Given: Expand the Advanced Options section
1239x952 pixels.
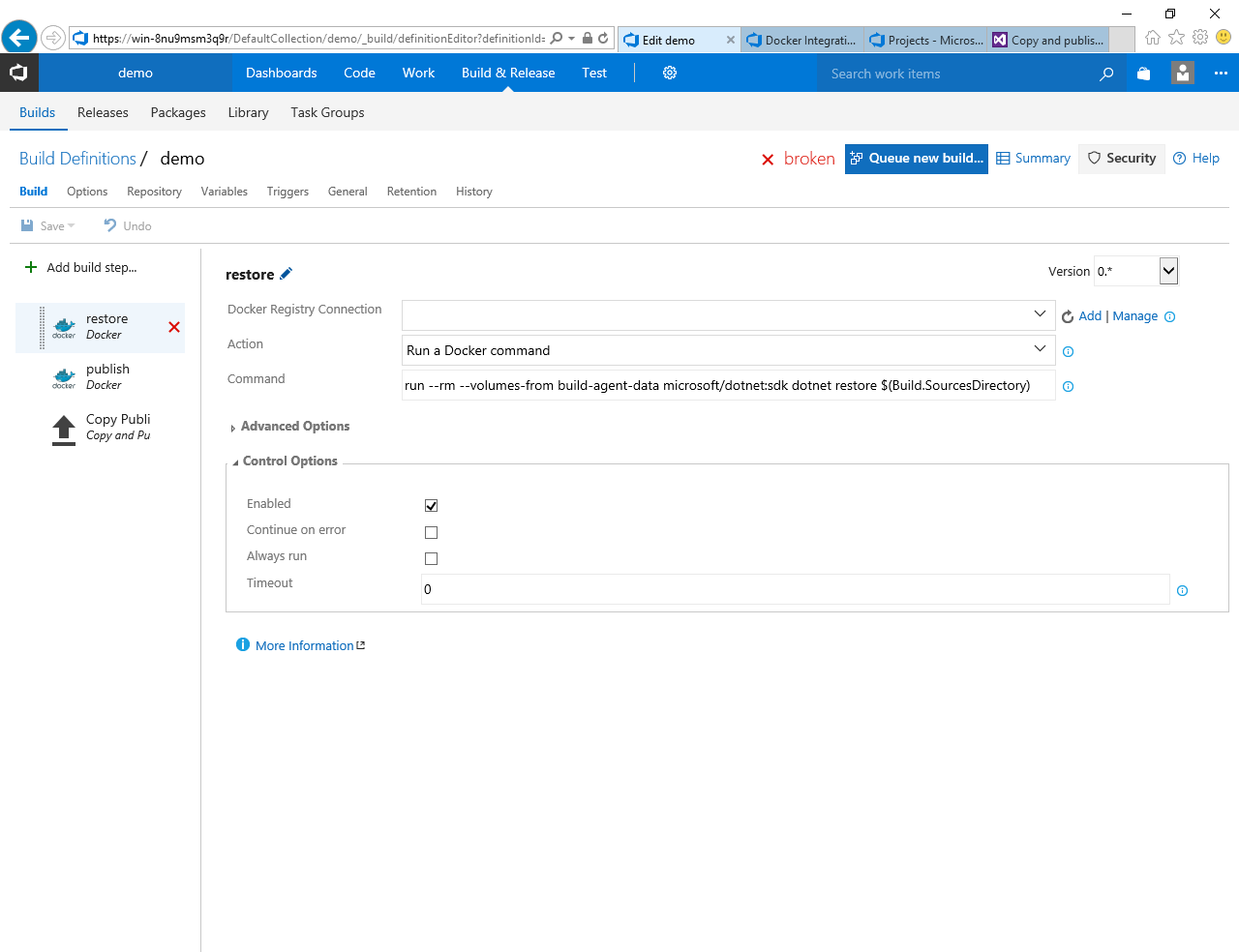Looking at the screenshot, I should (x=288, y=427).
